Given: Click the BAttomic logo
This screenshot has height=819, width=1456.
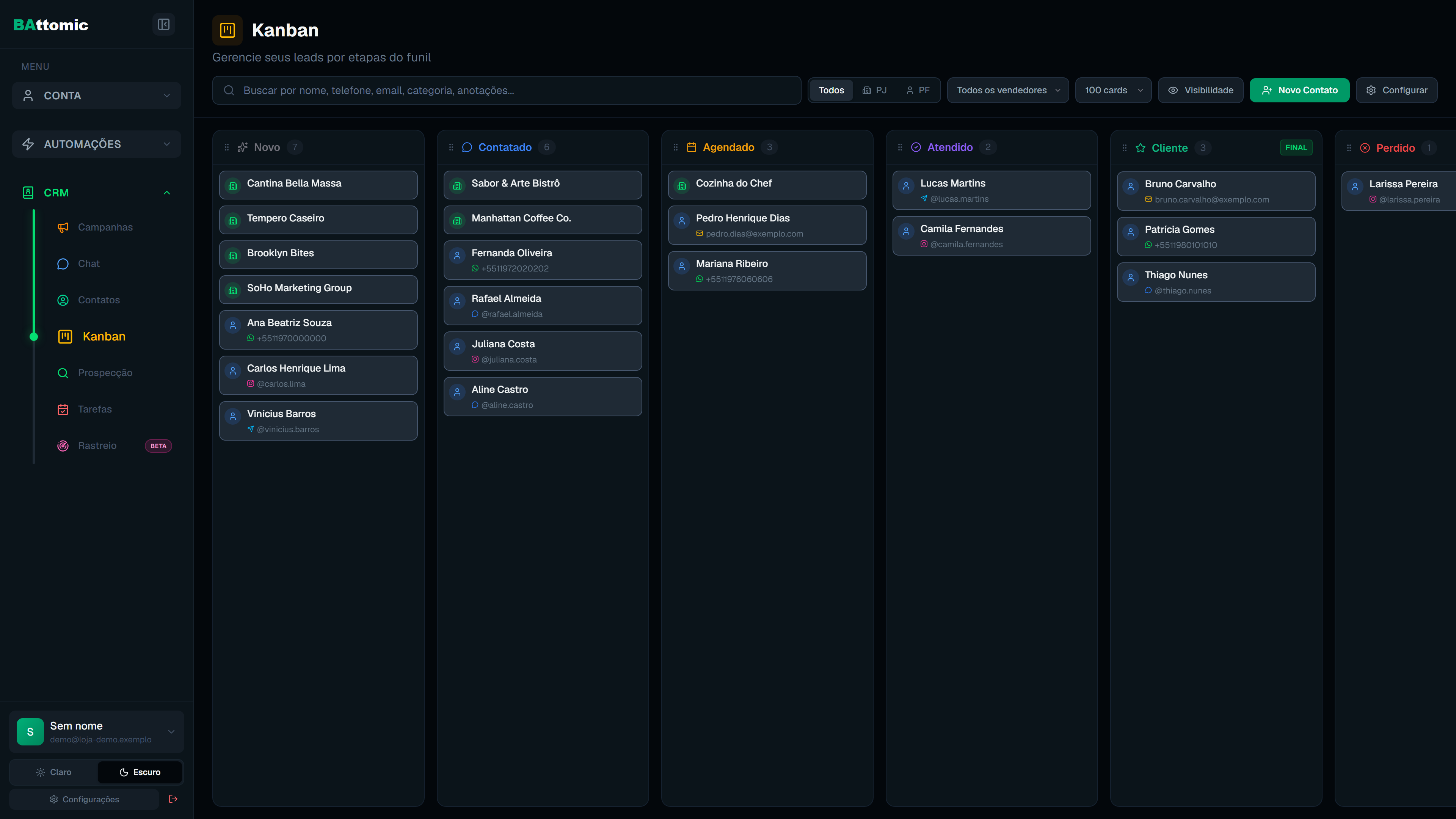Looking at the screenshot, I should [x=51, y=25].
